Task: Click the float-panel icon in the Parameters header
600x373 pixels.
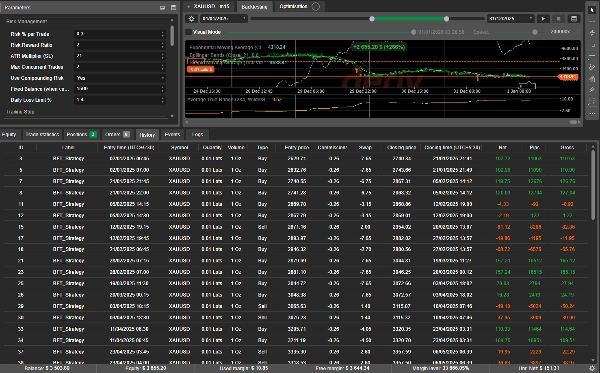Action: 163,7
